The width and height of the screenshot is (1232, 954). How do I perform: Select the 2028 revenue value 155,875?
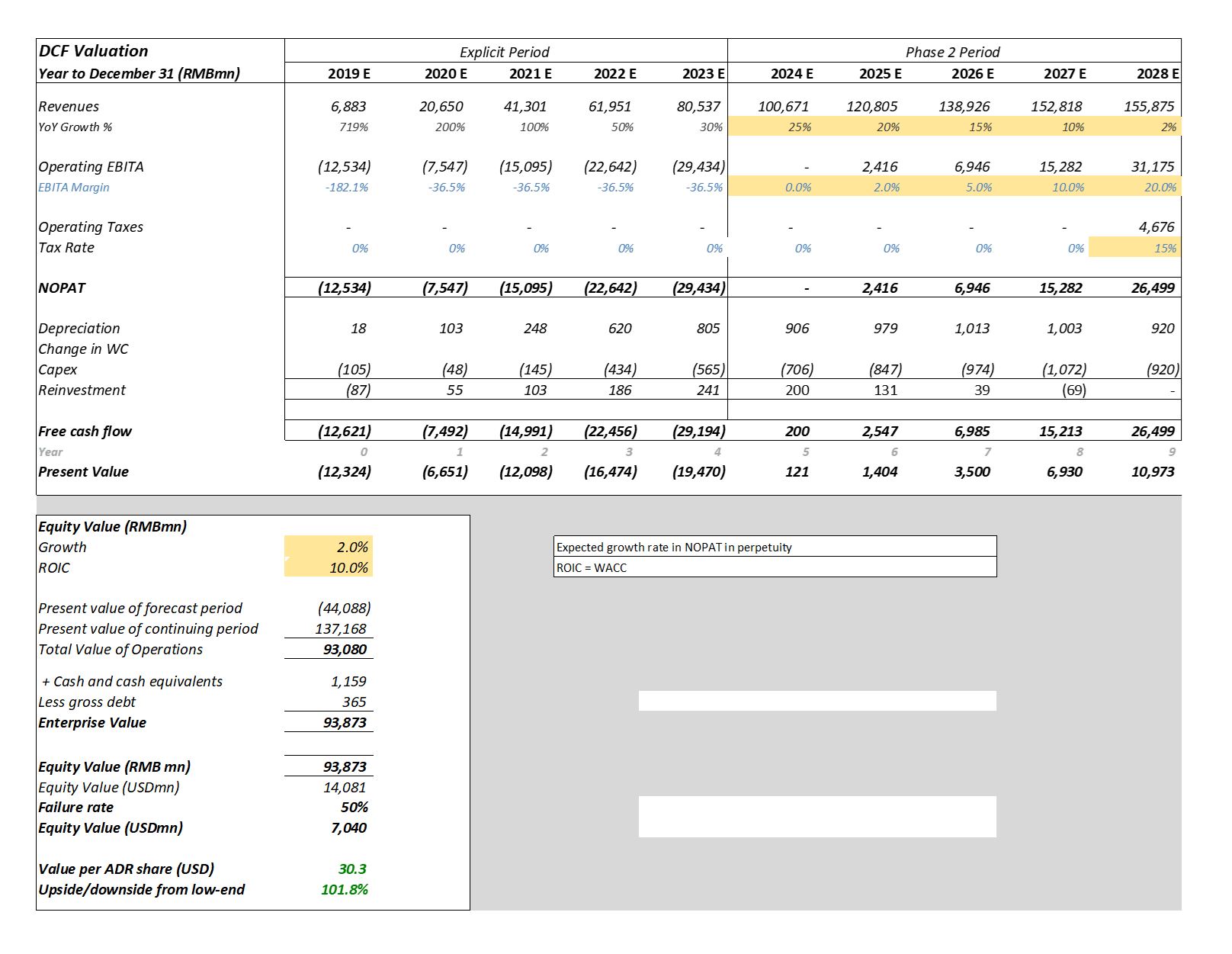pos(1149,106)
